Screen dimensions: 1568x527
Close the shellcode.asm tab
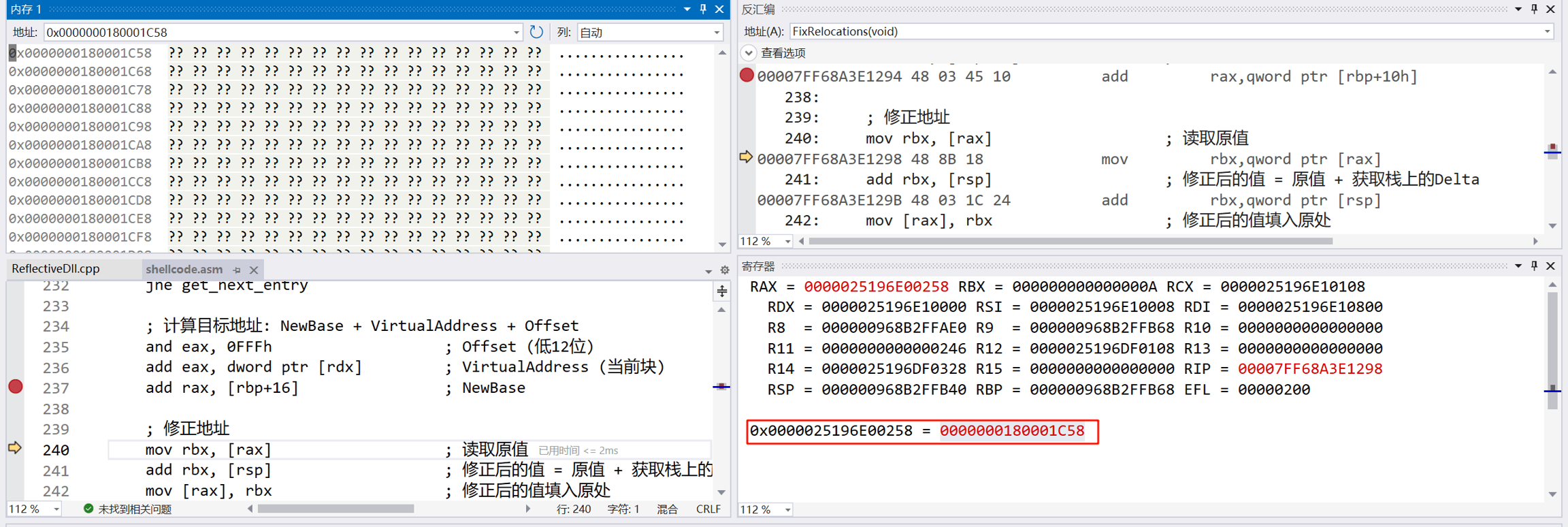coord(254,270)
